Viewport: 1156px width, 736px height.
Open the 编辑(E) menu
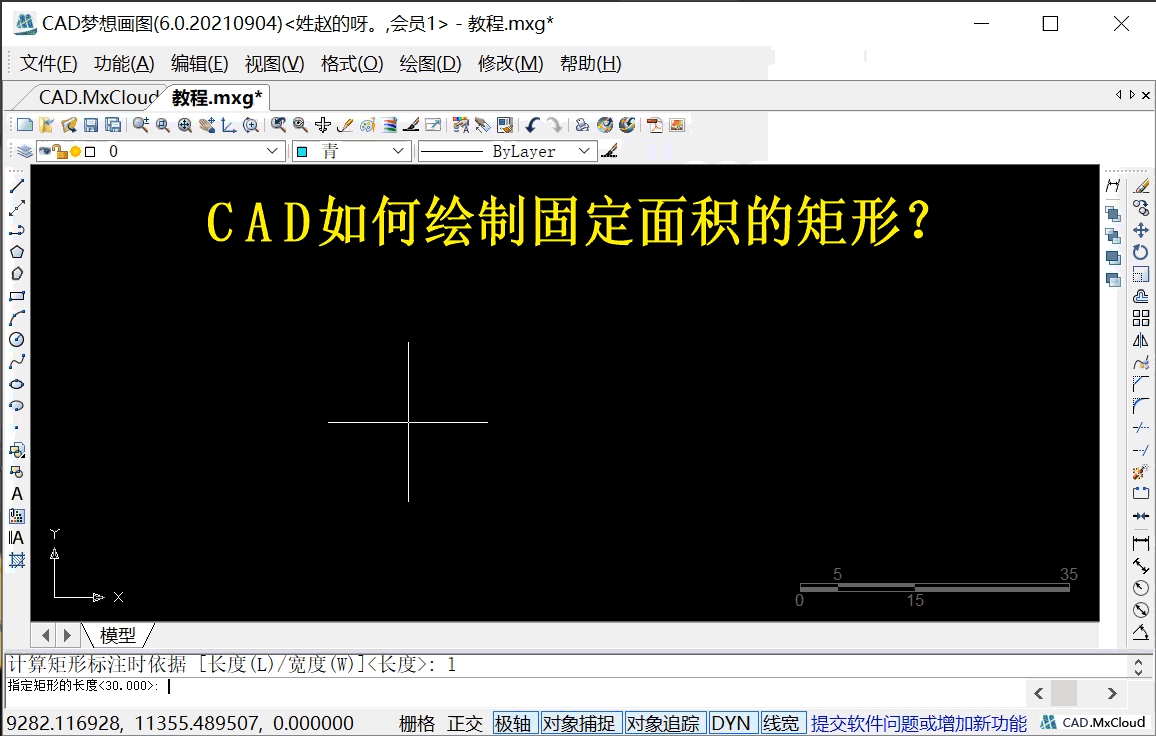tap(199, 63)
